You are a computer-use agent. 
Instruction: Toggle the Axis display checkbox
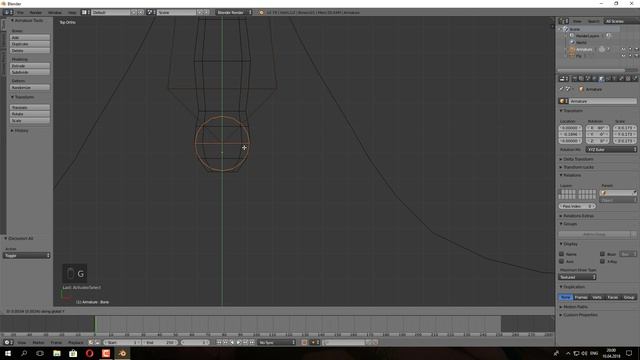click(562, 261)
